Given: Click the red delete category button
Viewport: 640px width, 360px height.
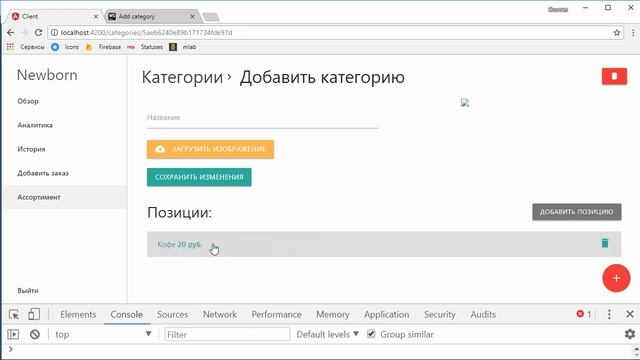Looking at the screenshot, I should coord(614,76).
